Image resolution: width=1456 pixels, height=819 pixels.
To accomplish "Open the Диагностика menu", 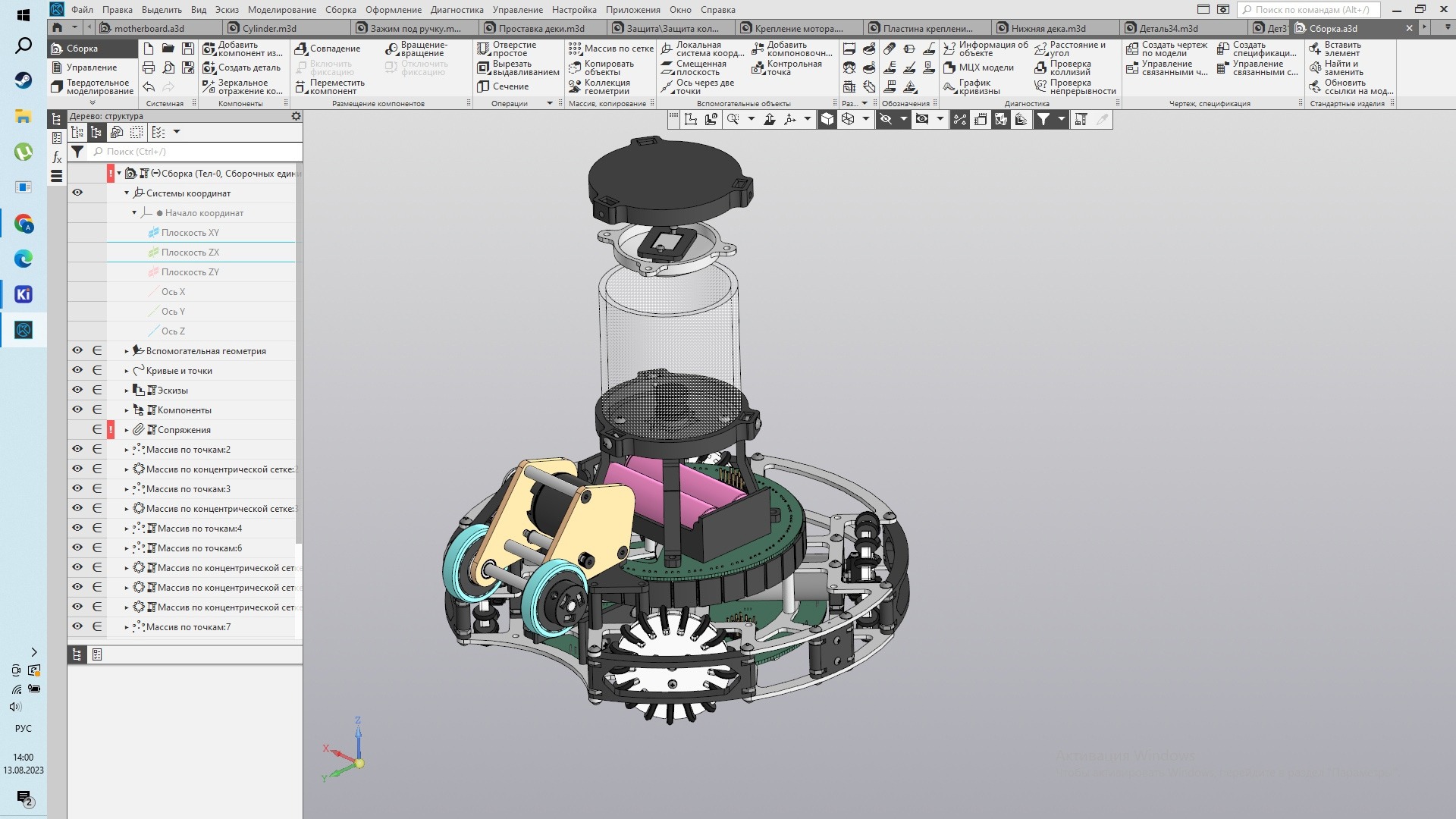I will 457,10.
